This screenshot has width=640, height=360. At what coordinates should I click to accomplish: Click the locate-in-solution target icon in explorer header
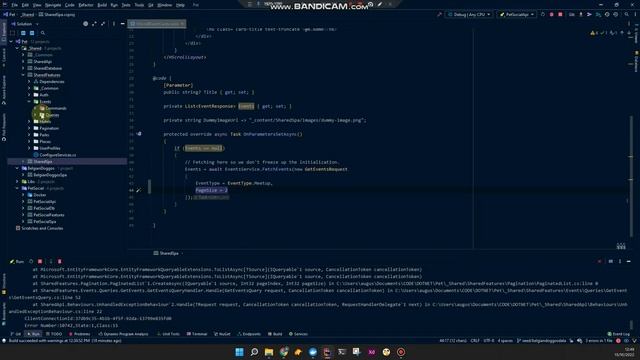pos(85,24)
